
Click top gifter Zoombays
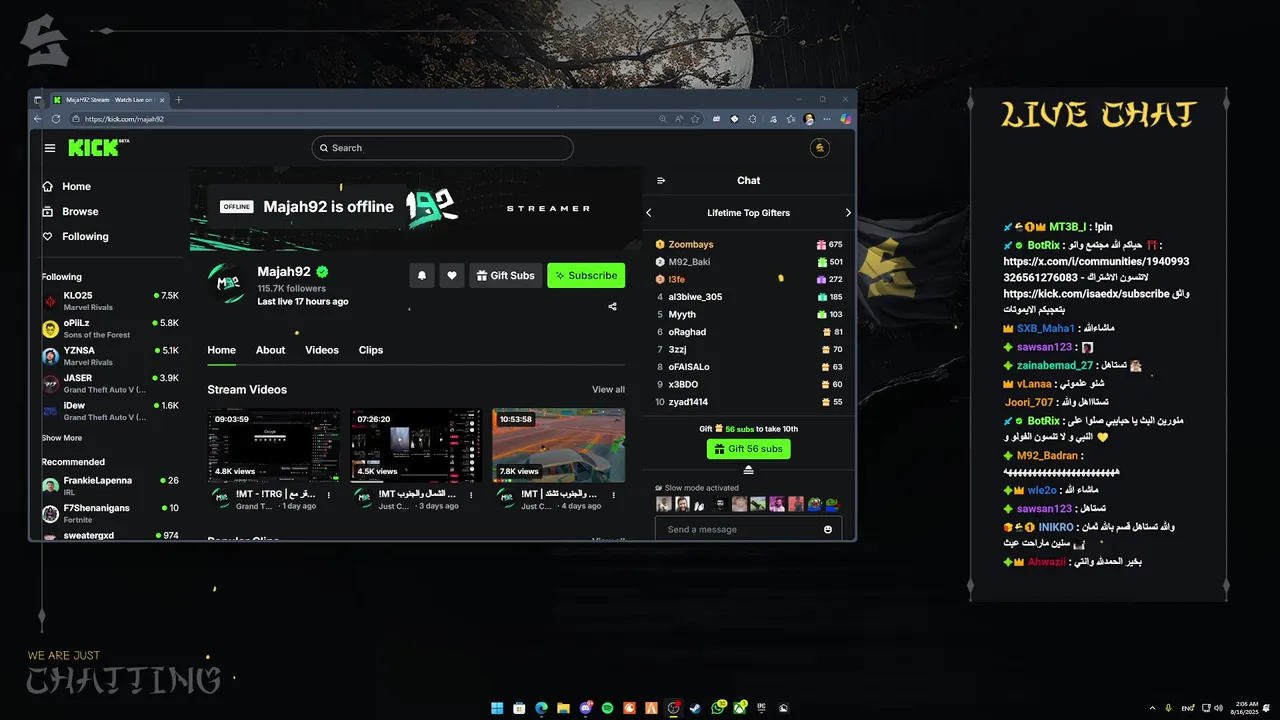click(691, 244)
